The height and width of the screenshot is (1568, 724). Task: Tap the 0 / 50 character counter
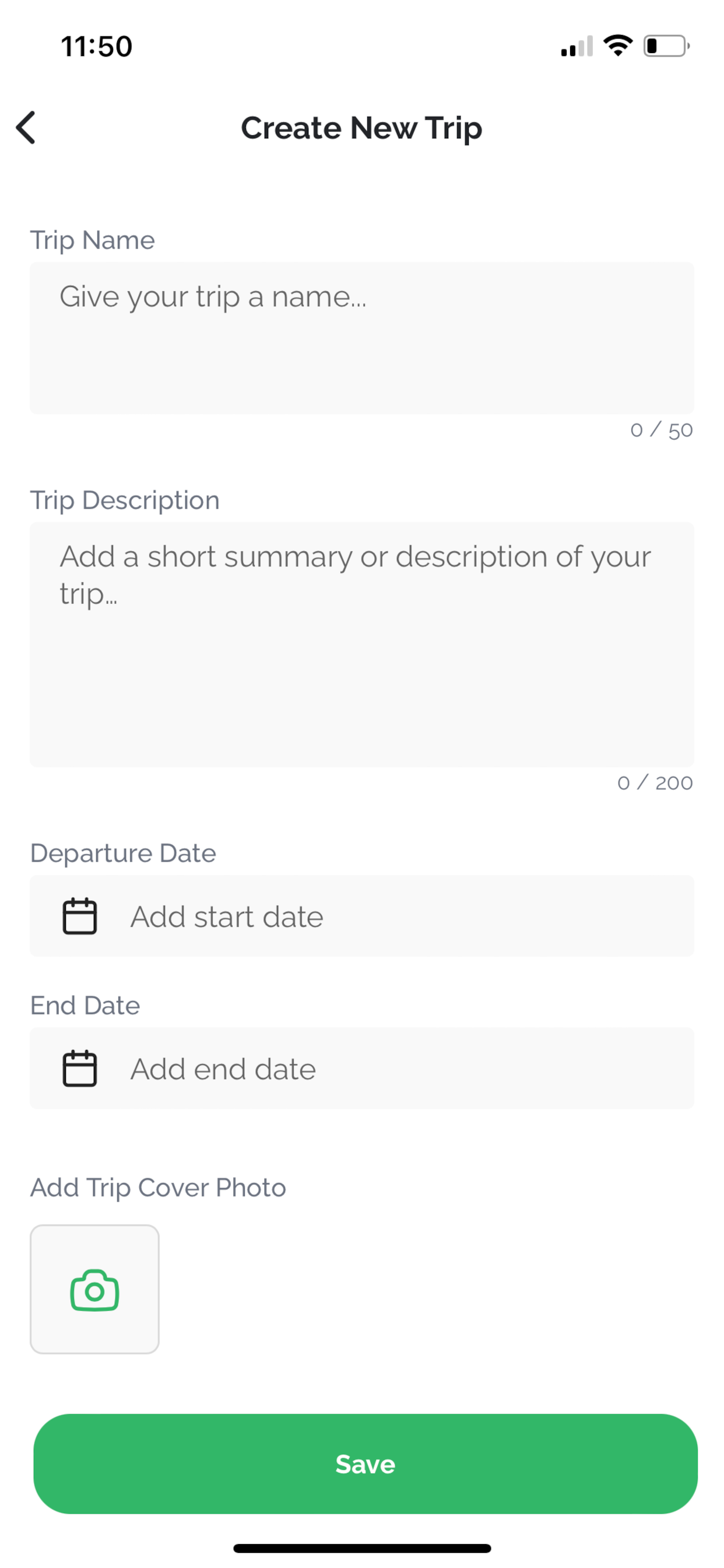point(661,430)
